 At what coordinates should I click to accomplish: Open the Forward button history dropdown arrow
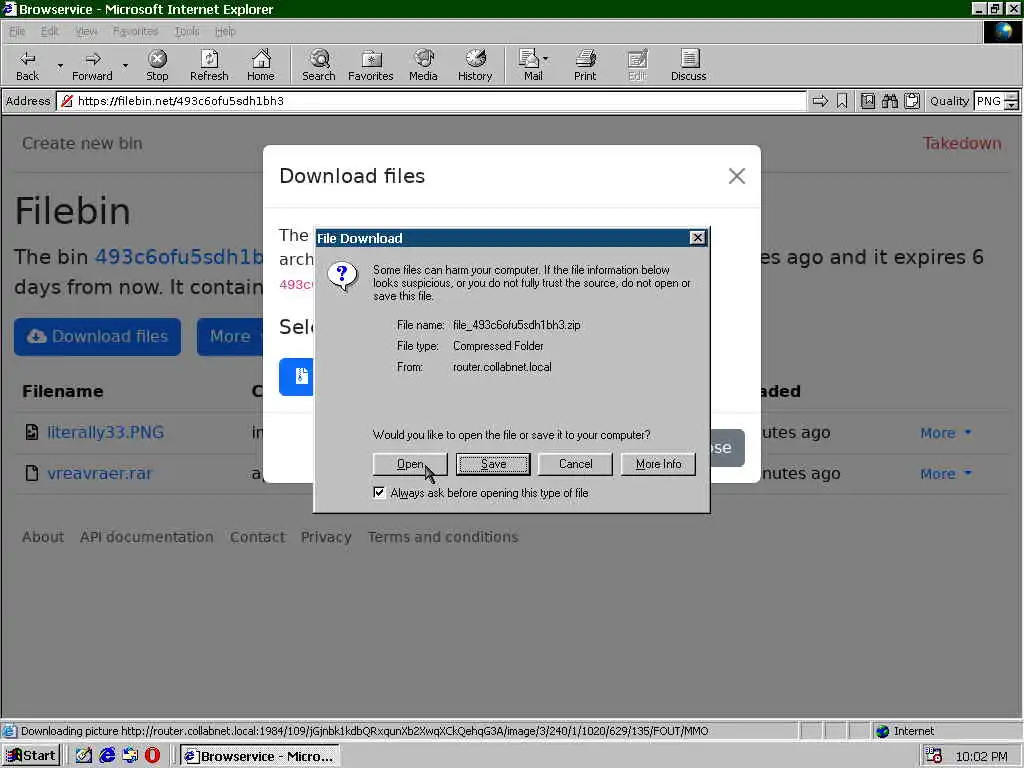[125, 65]
